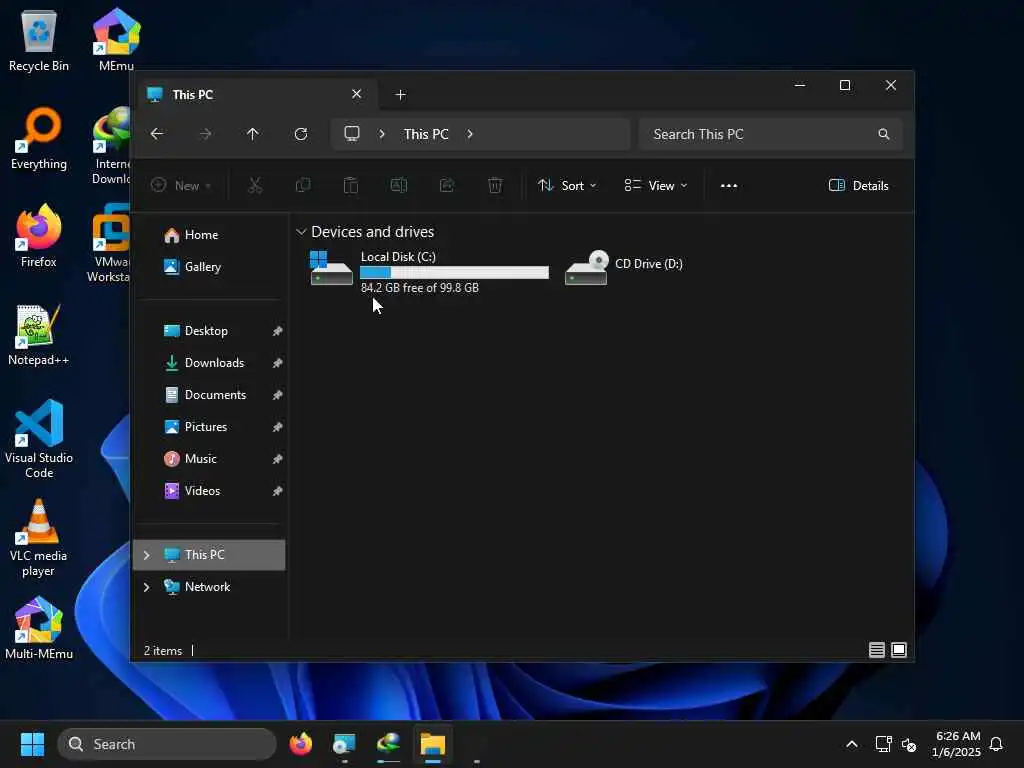Click the Share toolbar icon
Viewport: 1024px width, 768px height.
[447, 185]
